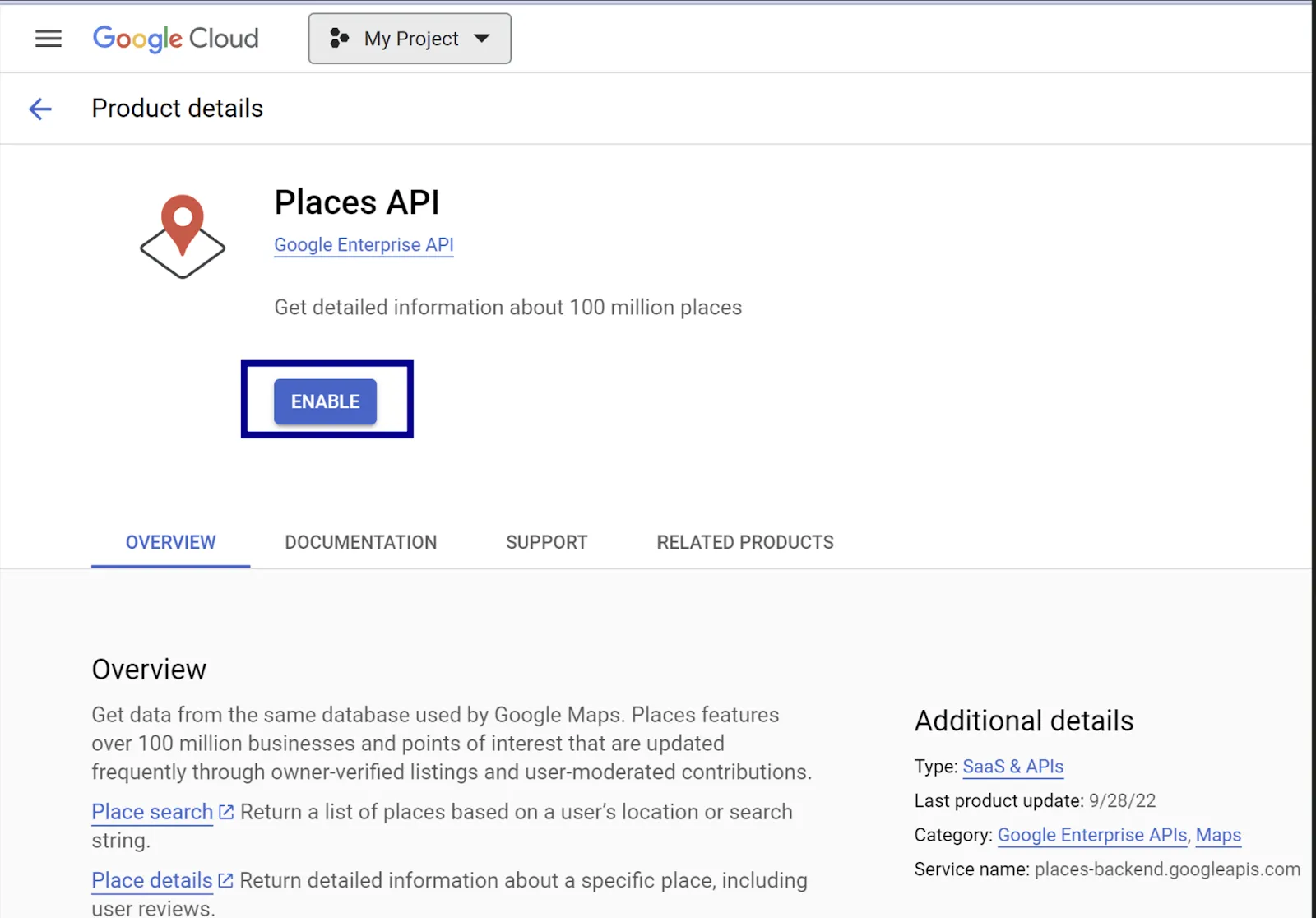The height and width of the screenshot is (918, 1316).
Task: Enable the Places API
Action: click(326, 401)
